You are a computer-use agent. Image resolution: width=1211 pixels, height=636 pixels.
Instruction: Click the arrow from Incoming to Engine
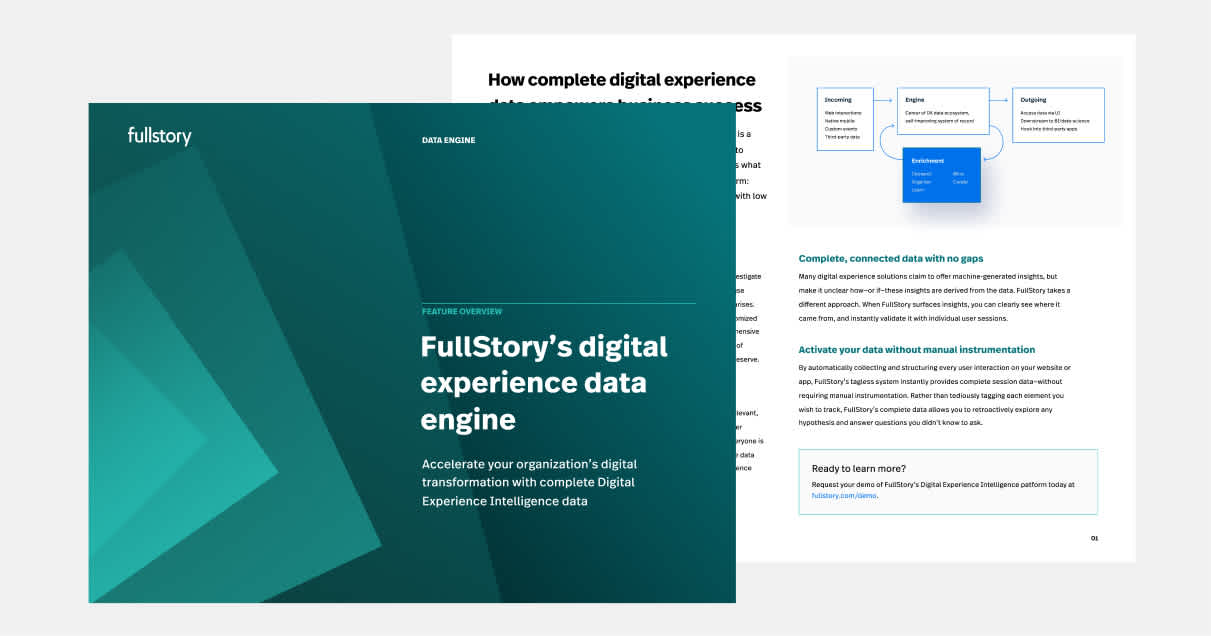[x=885, y=99]
